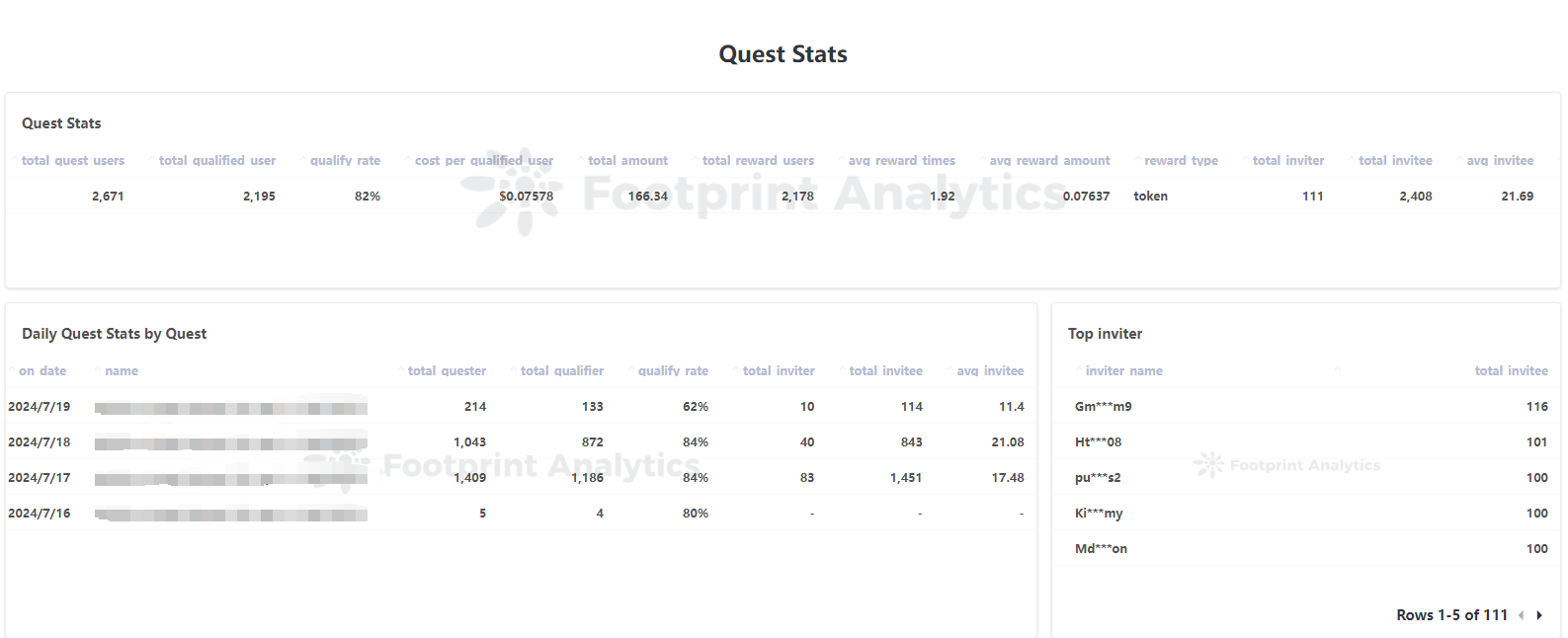Sort Quest Stats by total quest users
The width and height of the screenshot is (1568, 638).
tap(73, 160)
